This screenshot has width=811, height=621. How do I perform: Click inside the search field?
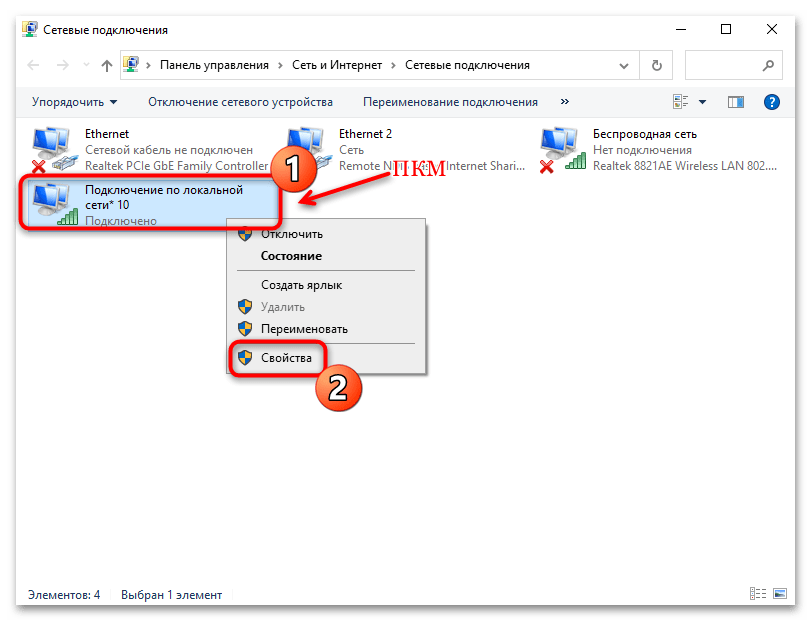(x=734, y=64)
